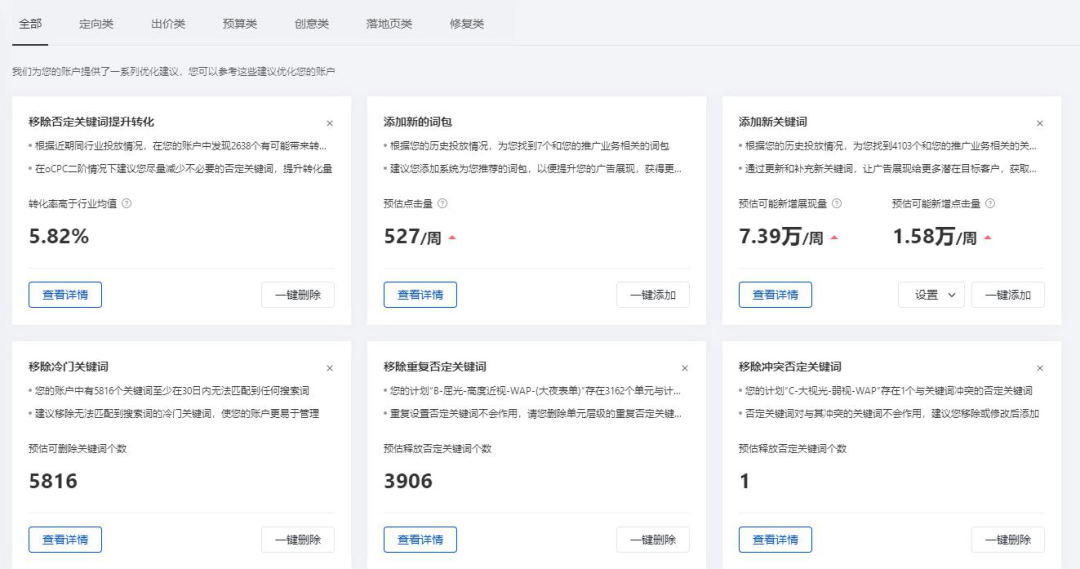Close the 添加新关键词 card
Image resolution: width=1080 pixels, height=569 pixels.
pos(1040,123)
